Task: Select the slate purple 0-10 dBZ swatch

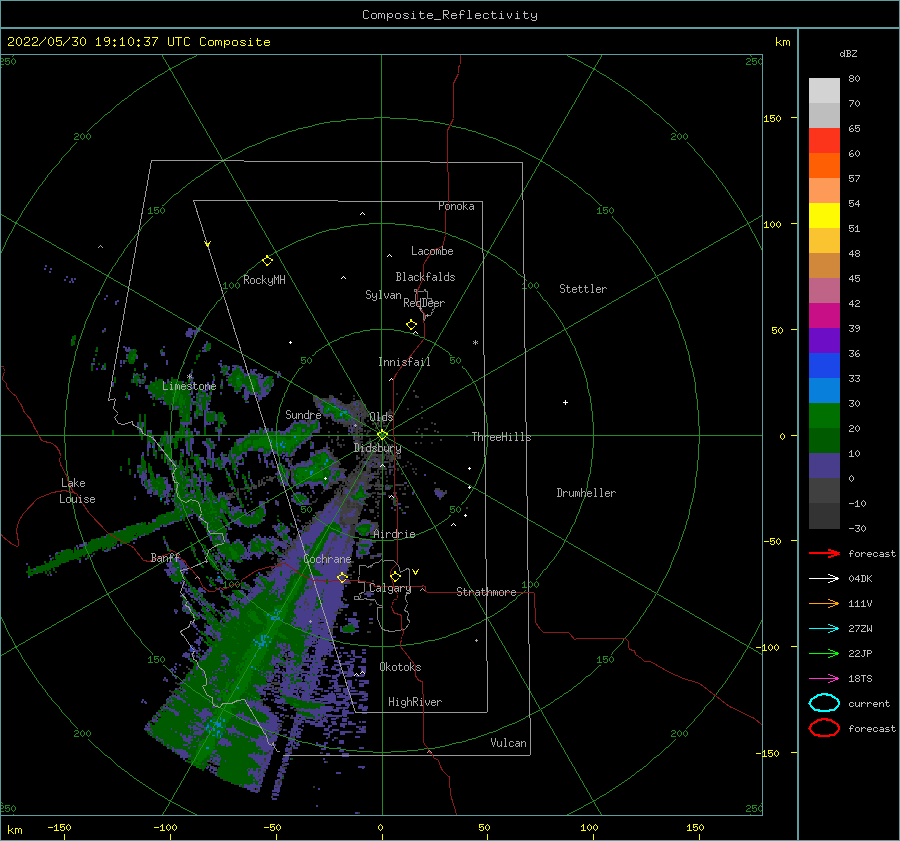Action: (x=824, y=466)
